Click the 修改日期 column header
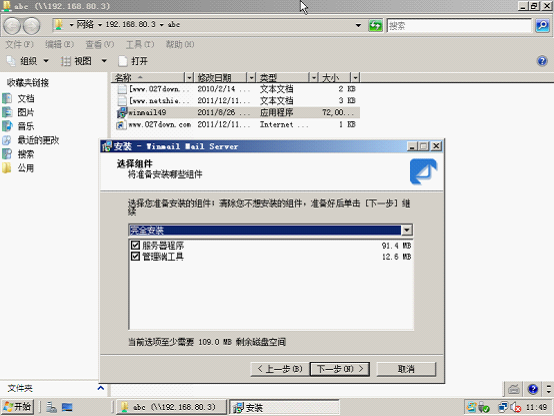 (220, 77)
